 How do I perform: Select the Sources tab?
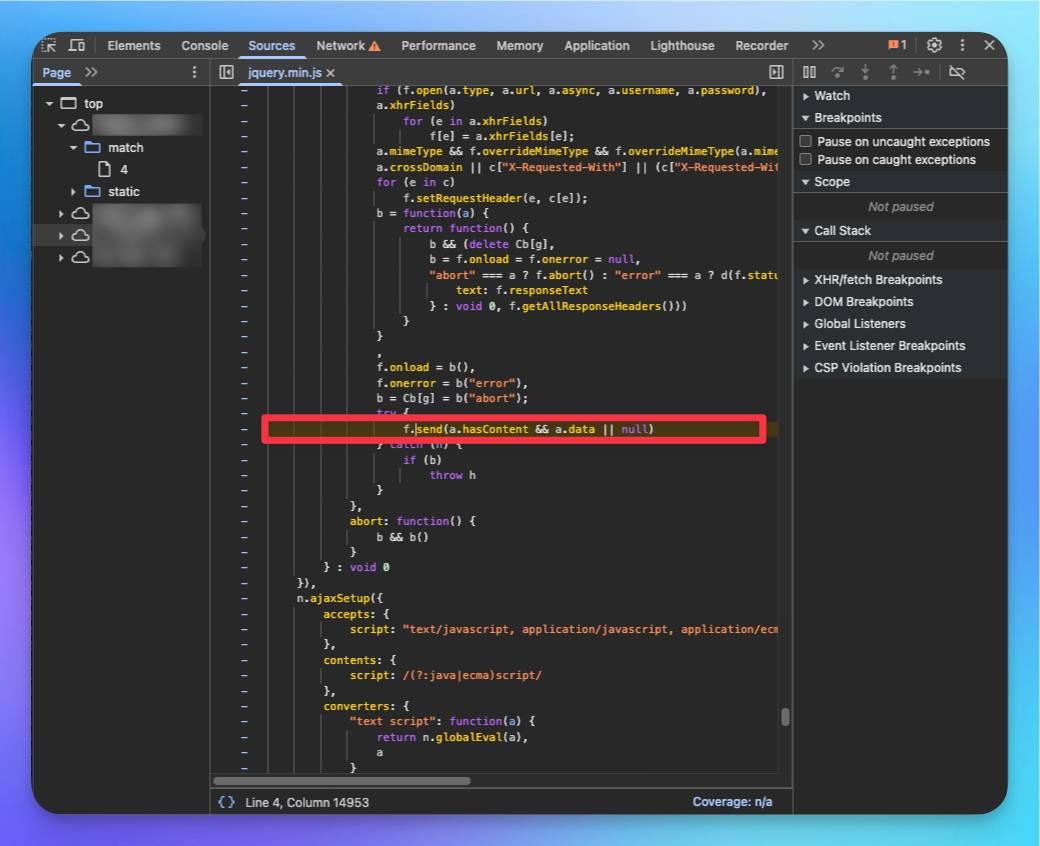[272, 46]
